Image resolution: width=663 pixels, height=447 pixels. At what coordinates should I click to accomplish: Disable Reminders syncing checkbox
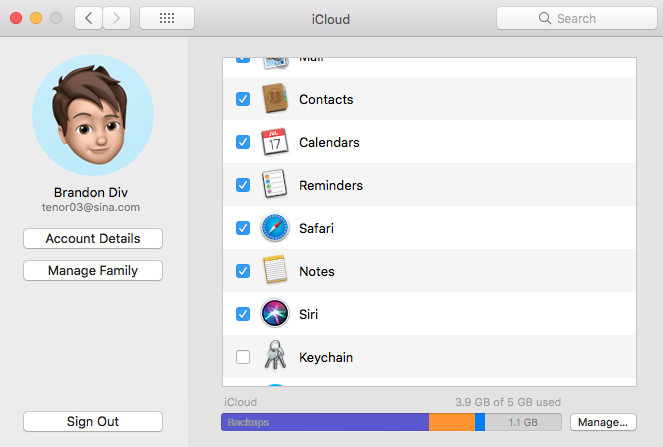click(243, 185)
